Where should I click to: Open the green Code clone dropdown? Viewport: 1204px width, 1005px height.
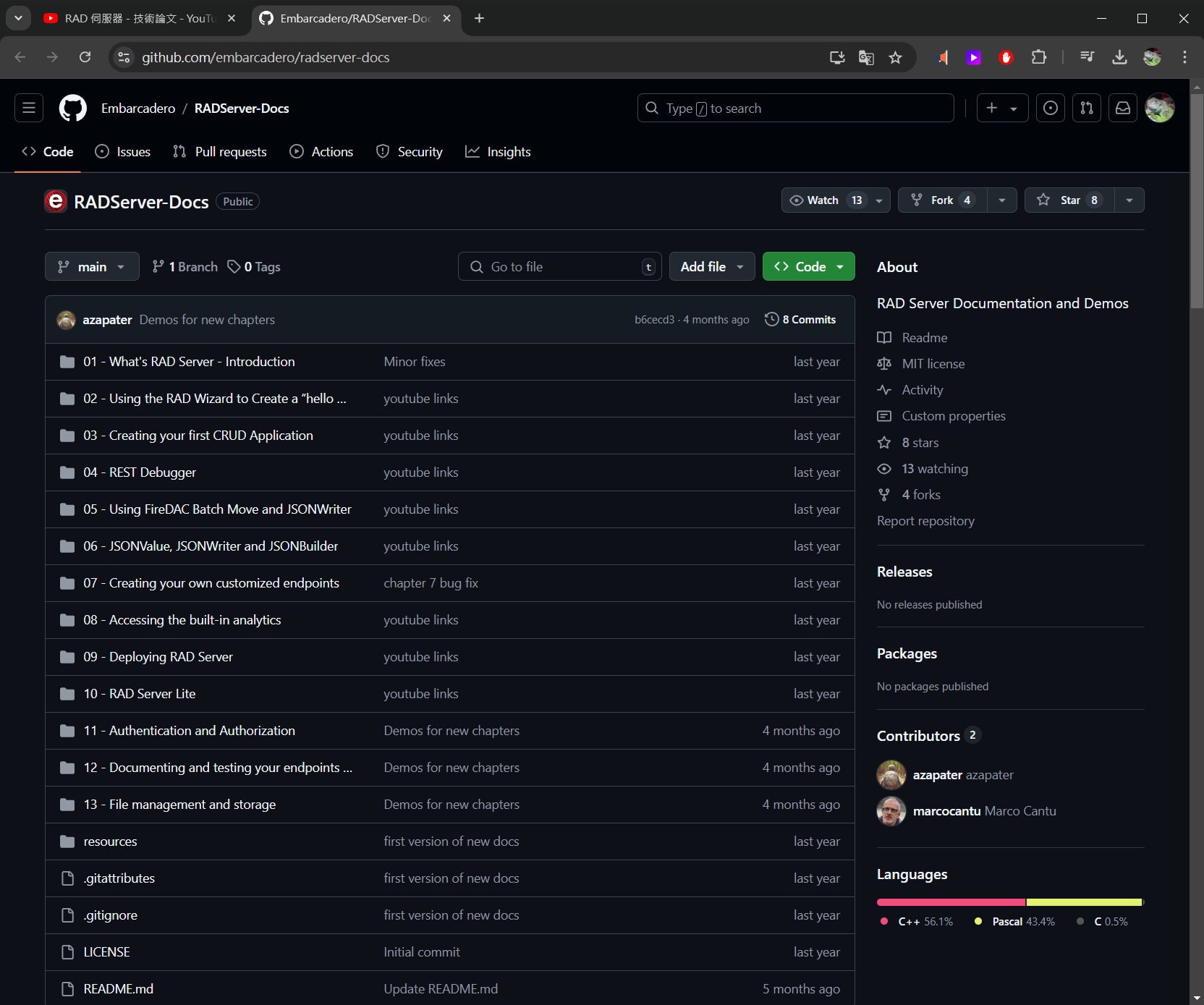(x=809, y=267)
